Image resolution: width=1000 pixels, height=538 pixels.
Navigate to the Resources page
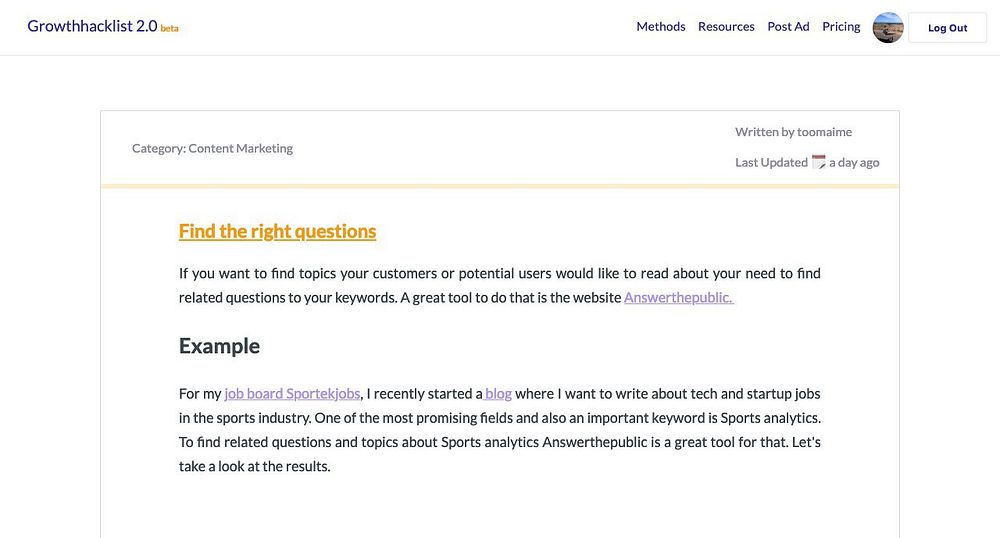point(726,27)
